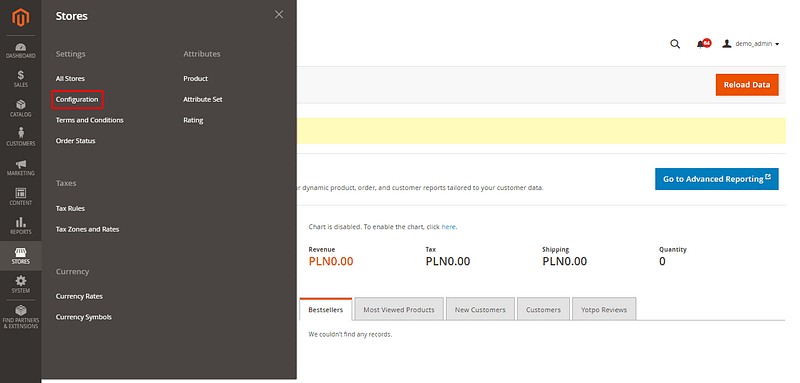Open All Stores menu item
800x383 pixels.
pyautogui.click(x=70, y=79)
